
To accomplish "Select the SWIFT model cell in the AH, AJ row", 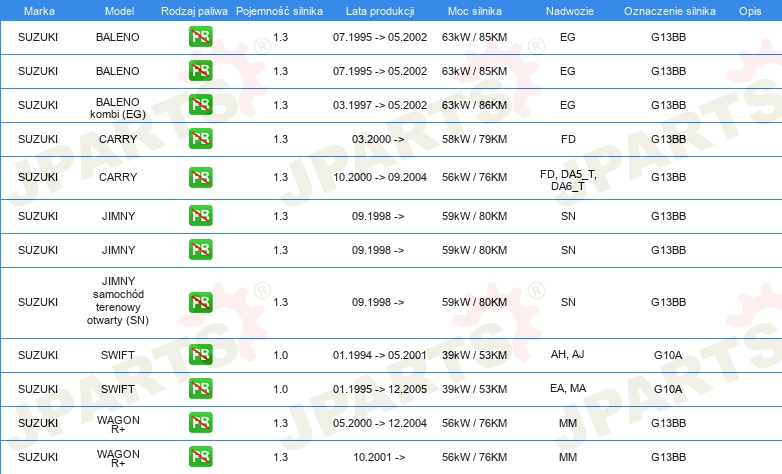I will tap(118, 355).
